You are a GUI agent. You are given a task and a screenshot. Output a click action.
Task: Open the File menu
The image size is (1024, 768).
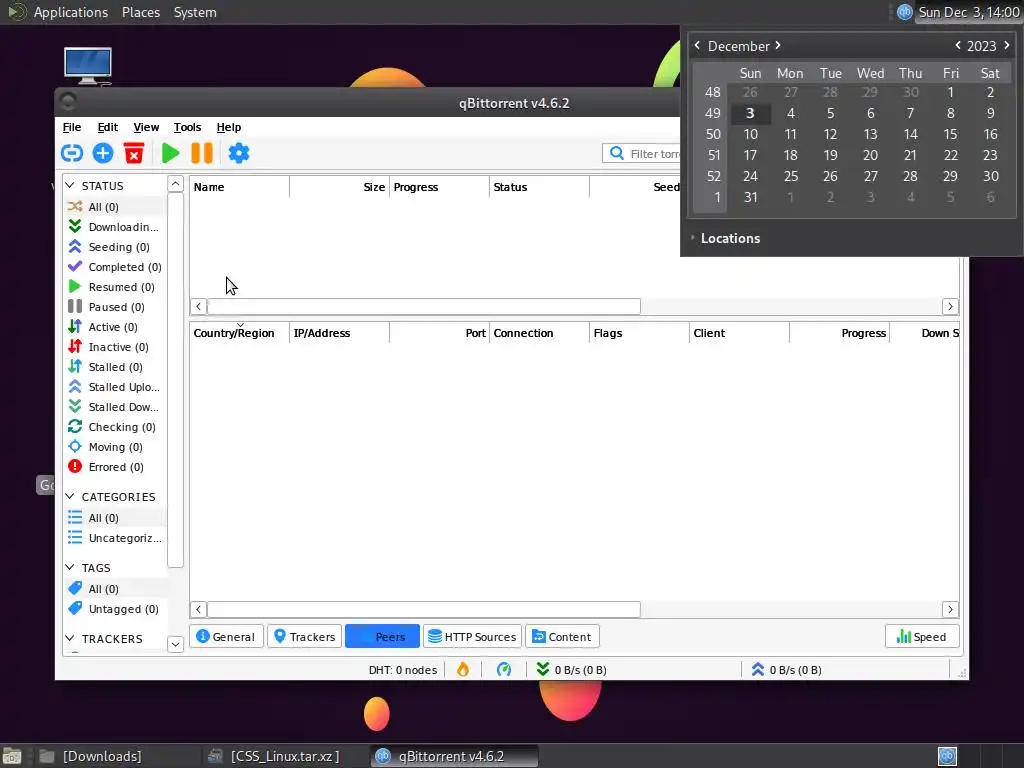click(72, 127)
